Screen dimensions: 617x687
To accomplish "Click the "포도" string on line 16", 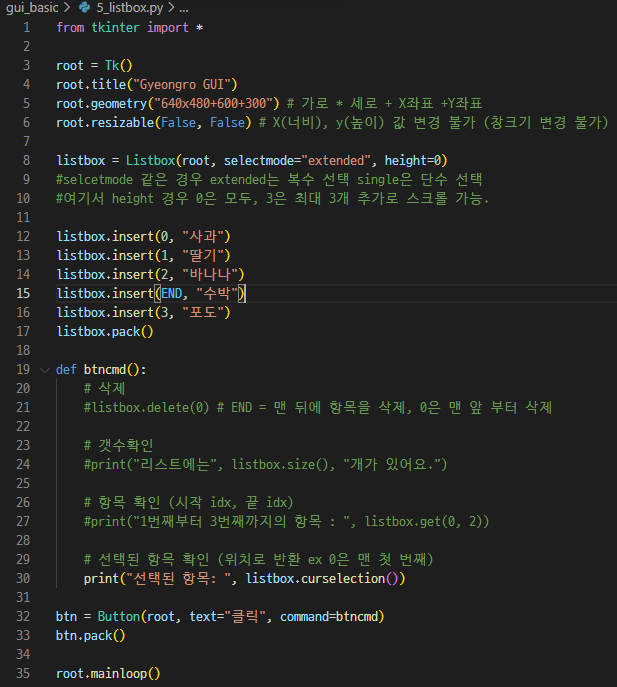I will tap(203, 312).
